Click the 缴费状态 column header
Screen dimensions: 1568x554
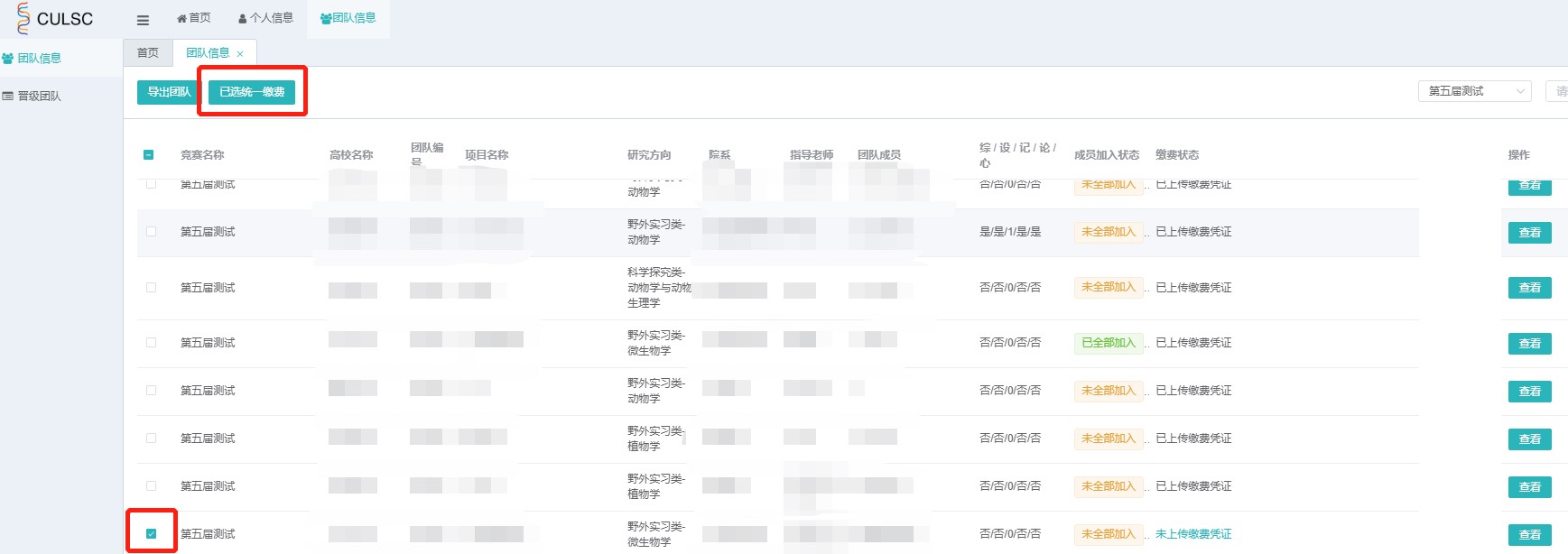[1177, 155]
